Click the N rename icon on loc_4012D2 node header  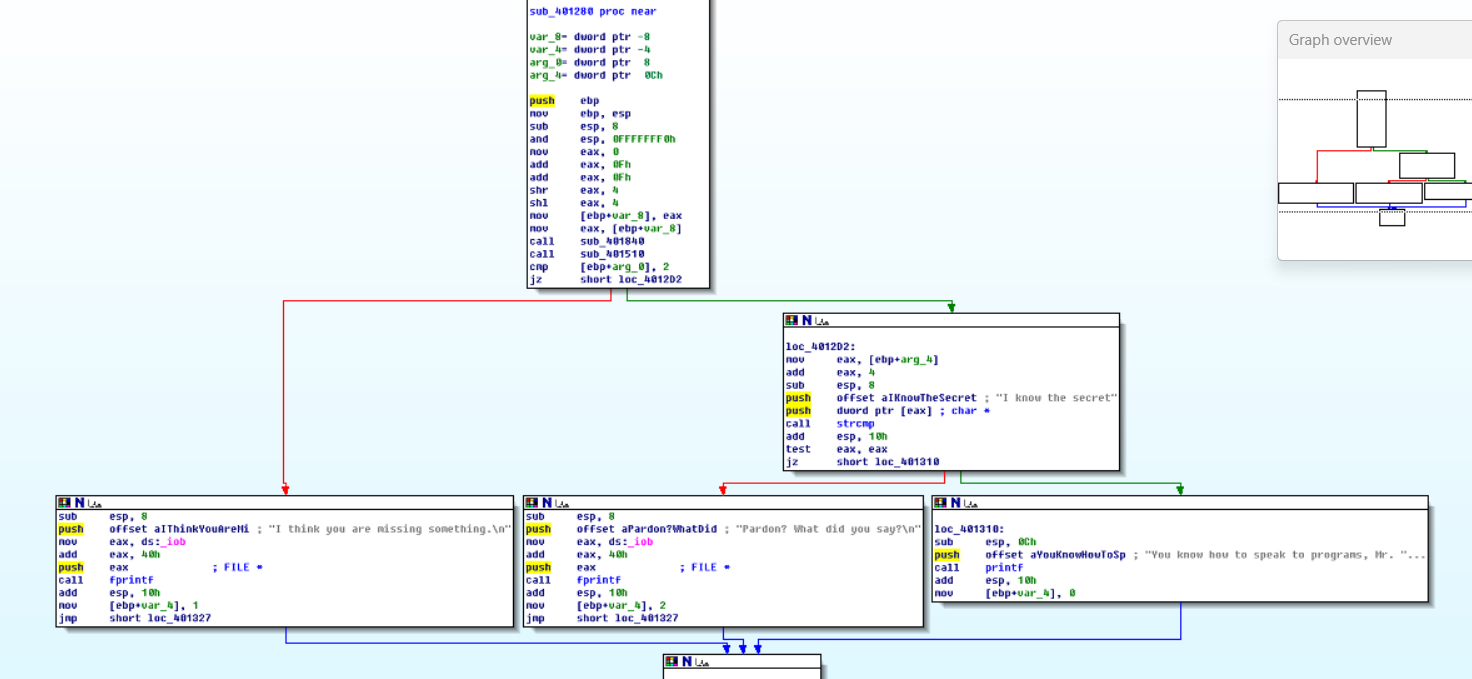click(x=806, y=320)
